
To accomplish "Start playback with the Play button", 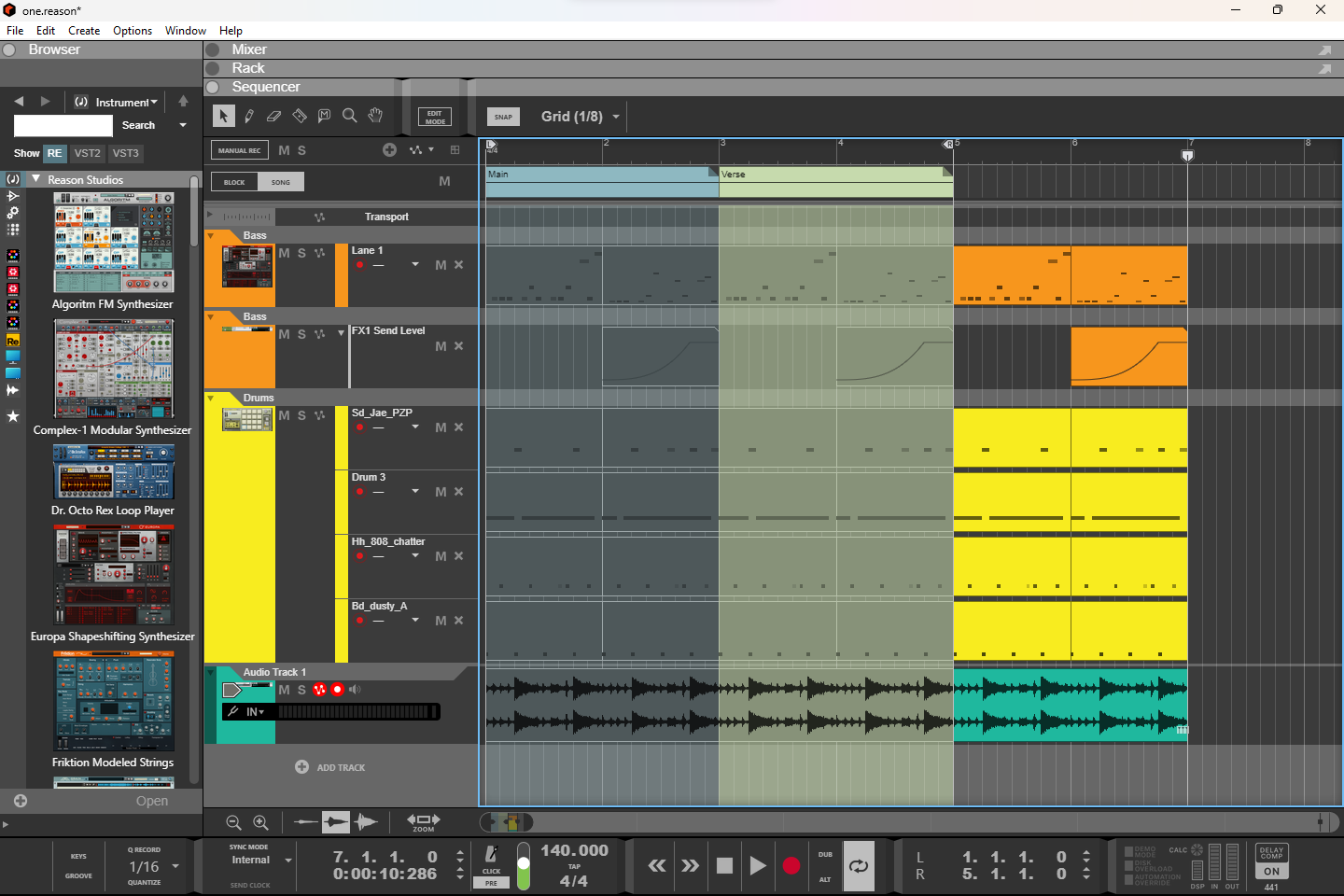I will pyautogui.click(x=758, y=866).
